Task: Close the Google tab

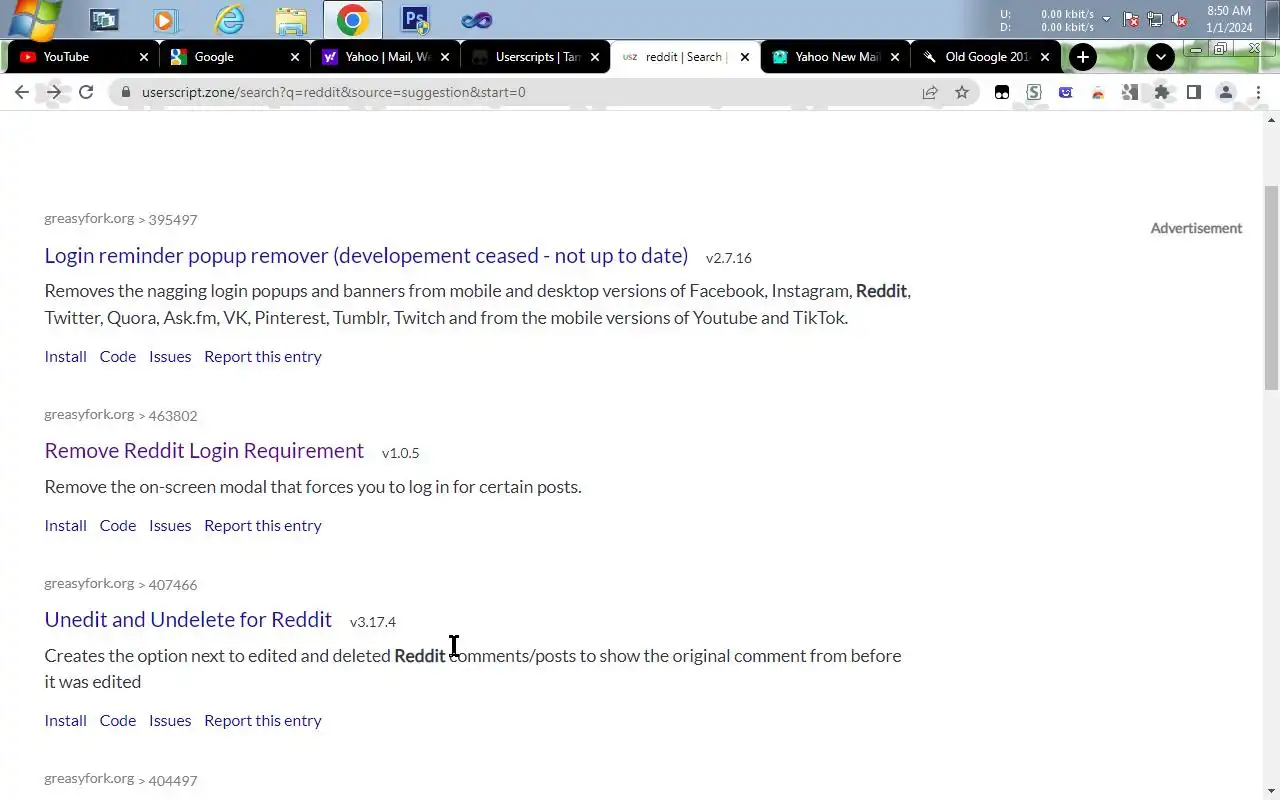Action: [x=295, y=57]
